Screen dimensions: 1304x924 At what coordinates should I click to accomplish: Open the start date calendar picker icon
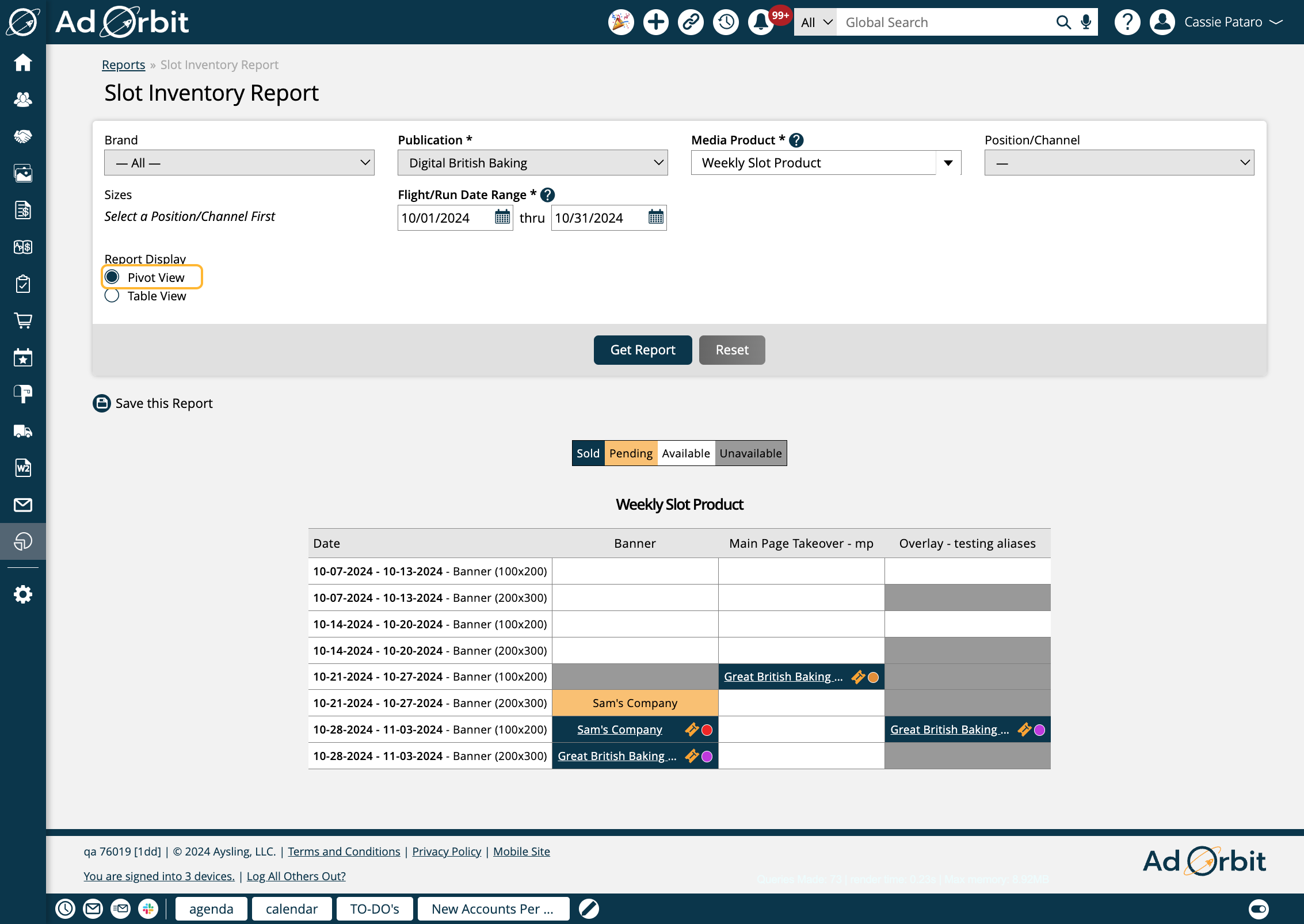tap(502, 217)
